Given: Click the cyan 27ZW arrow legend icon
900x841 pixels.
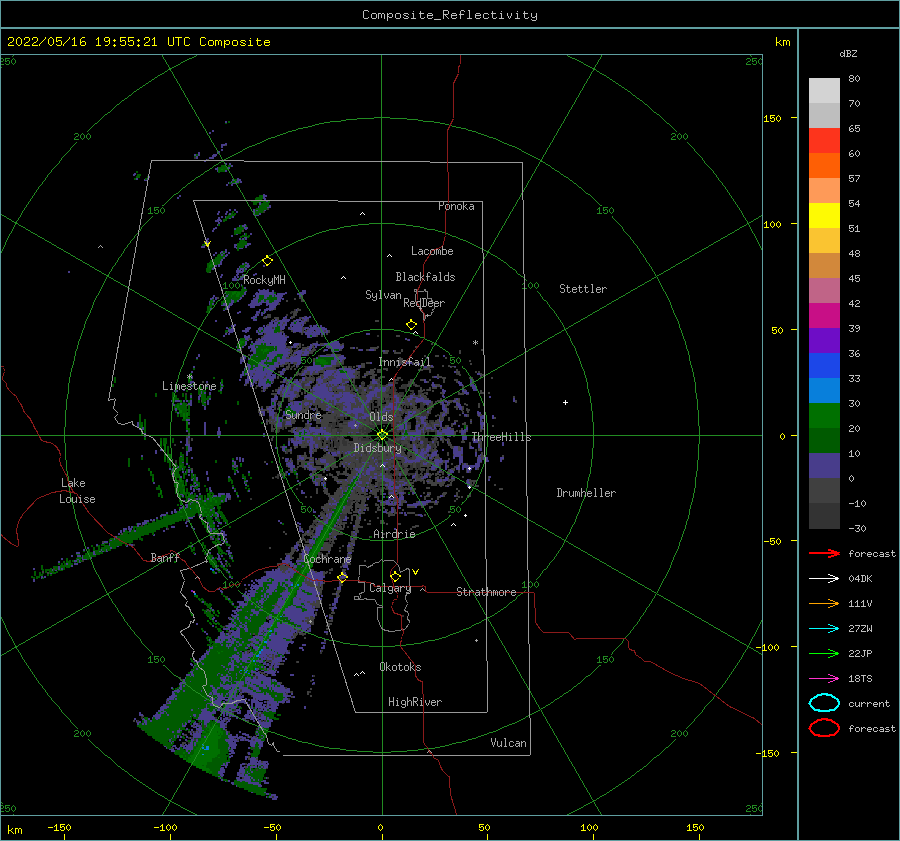Looking at the screenshot, I should [x=824, y=629].
